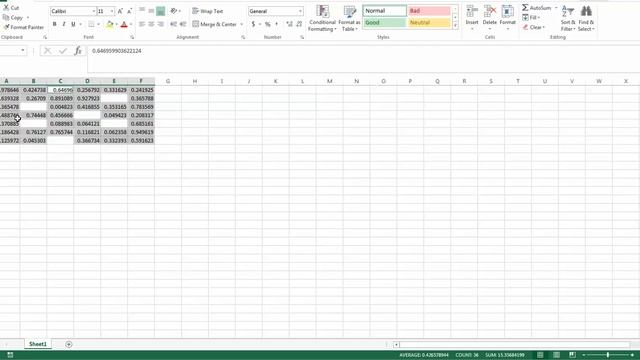Add a new sheet with plus button
Screen dimensions: 640x360
69,344
